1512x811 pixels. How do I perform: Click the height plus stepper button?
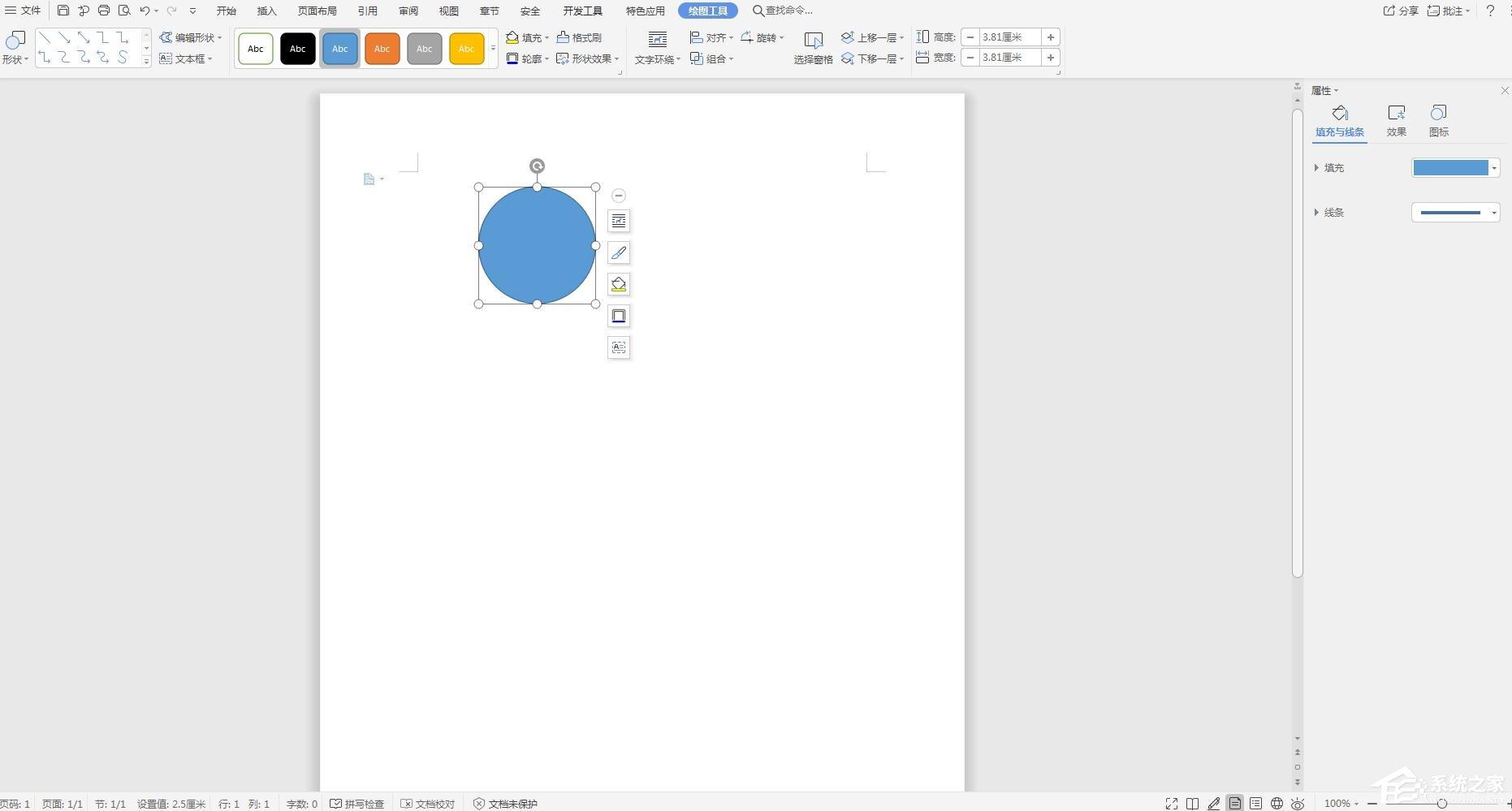1050,37
